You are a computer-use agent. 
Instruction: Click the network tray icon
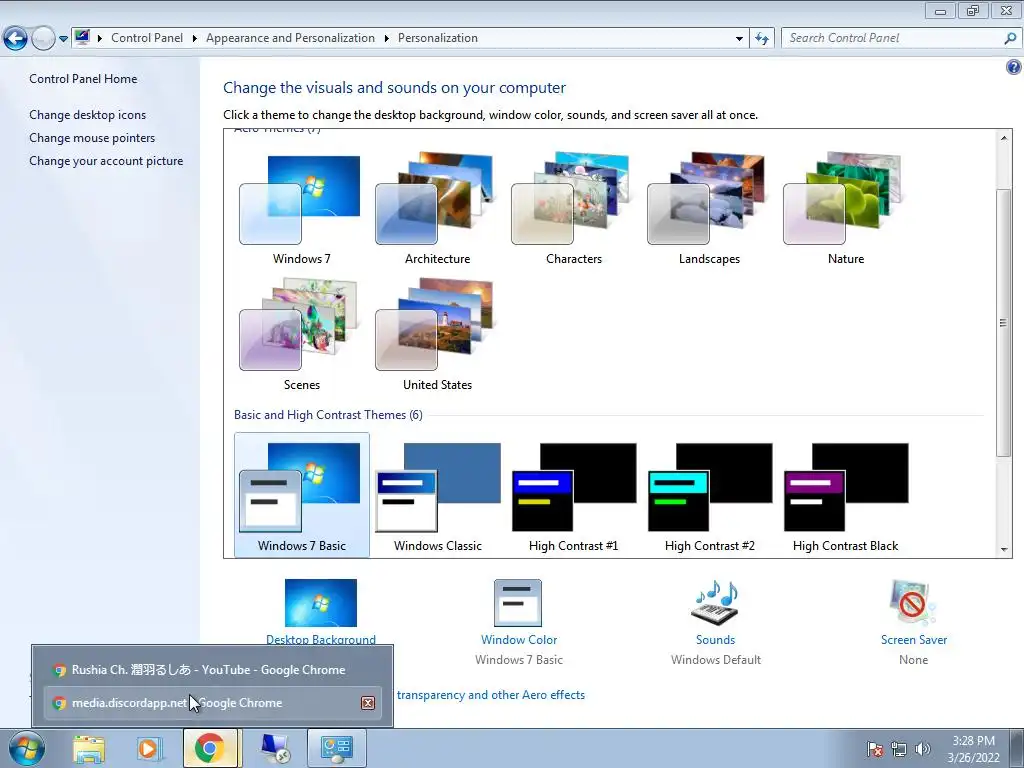click(x=899, y=749)
